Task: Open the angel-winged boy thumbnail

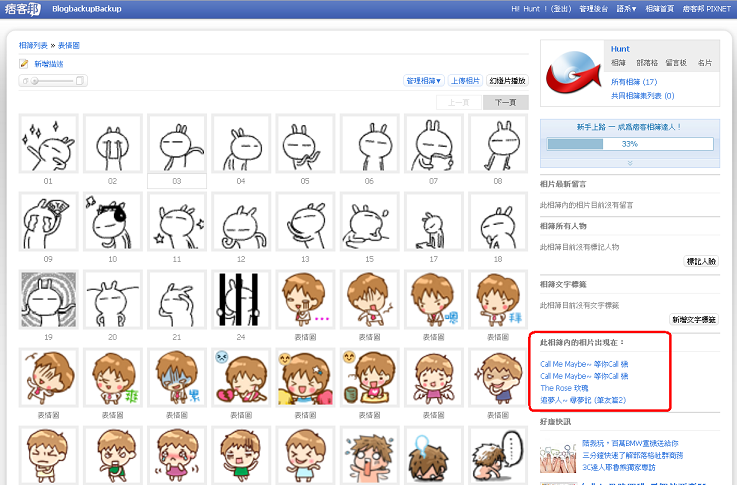Action: [x=434, y=377]
